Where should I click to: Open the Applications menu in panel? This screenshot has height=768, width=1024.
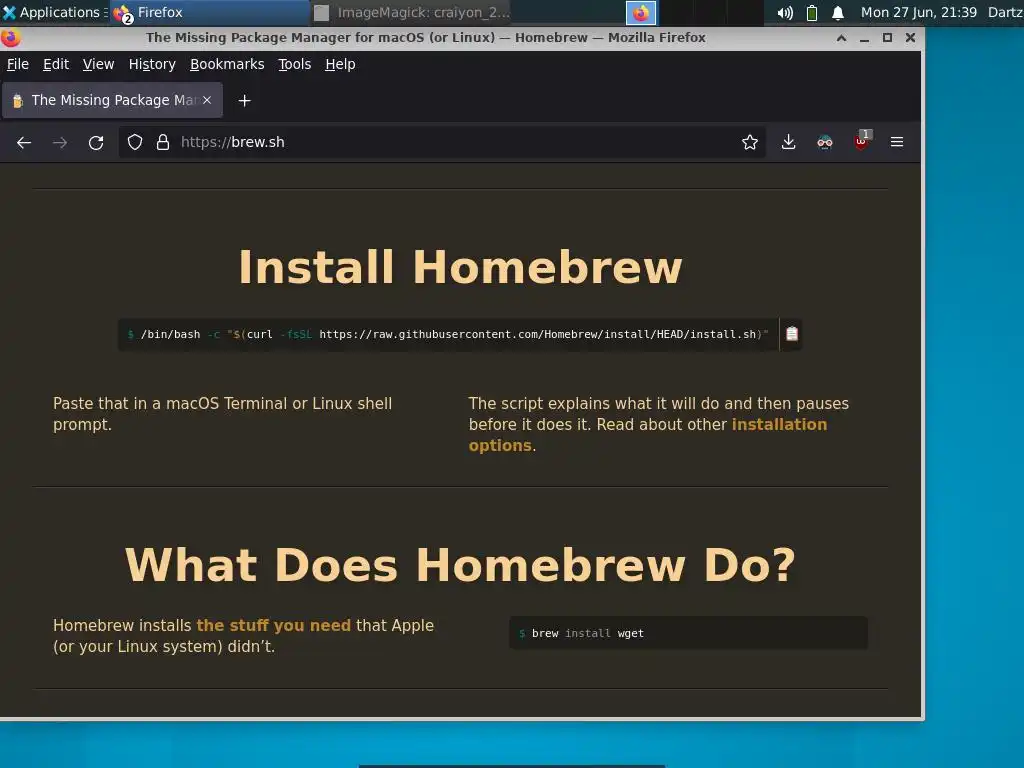click(x=54, y=12)
